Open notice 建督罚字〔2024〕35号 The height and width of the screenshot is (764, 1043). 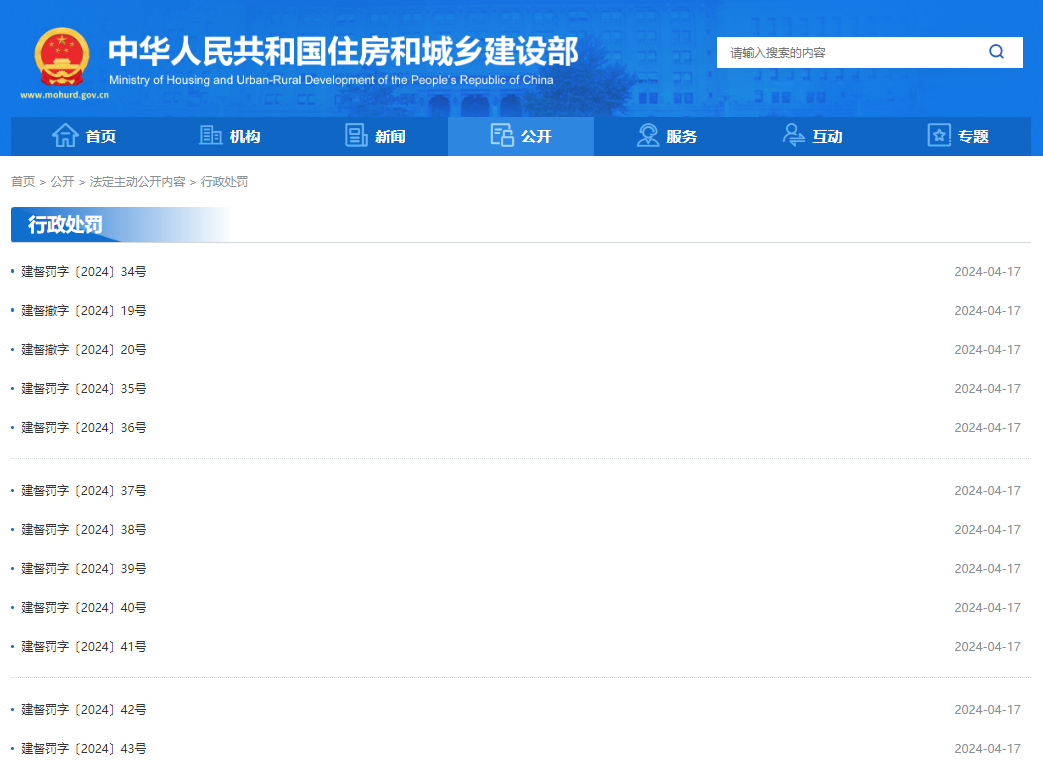[84, 388]
